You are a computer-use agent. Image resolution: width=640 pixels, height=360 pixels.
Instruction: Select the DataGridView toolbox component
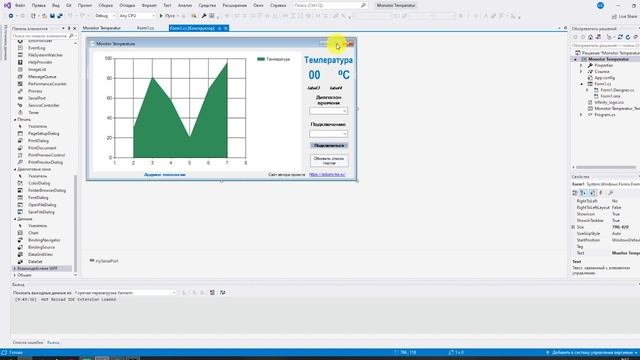[40, 254]
